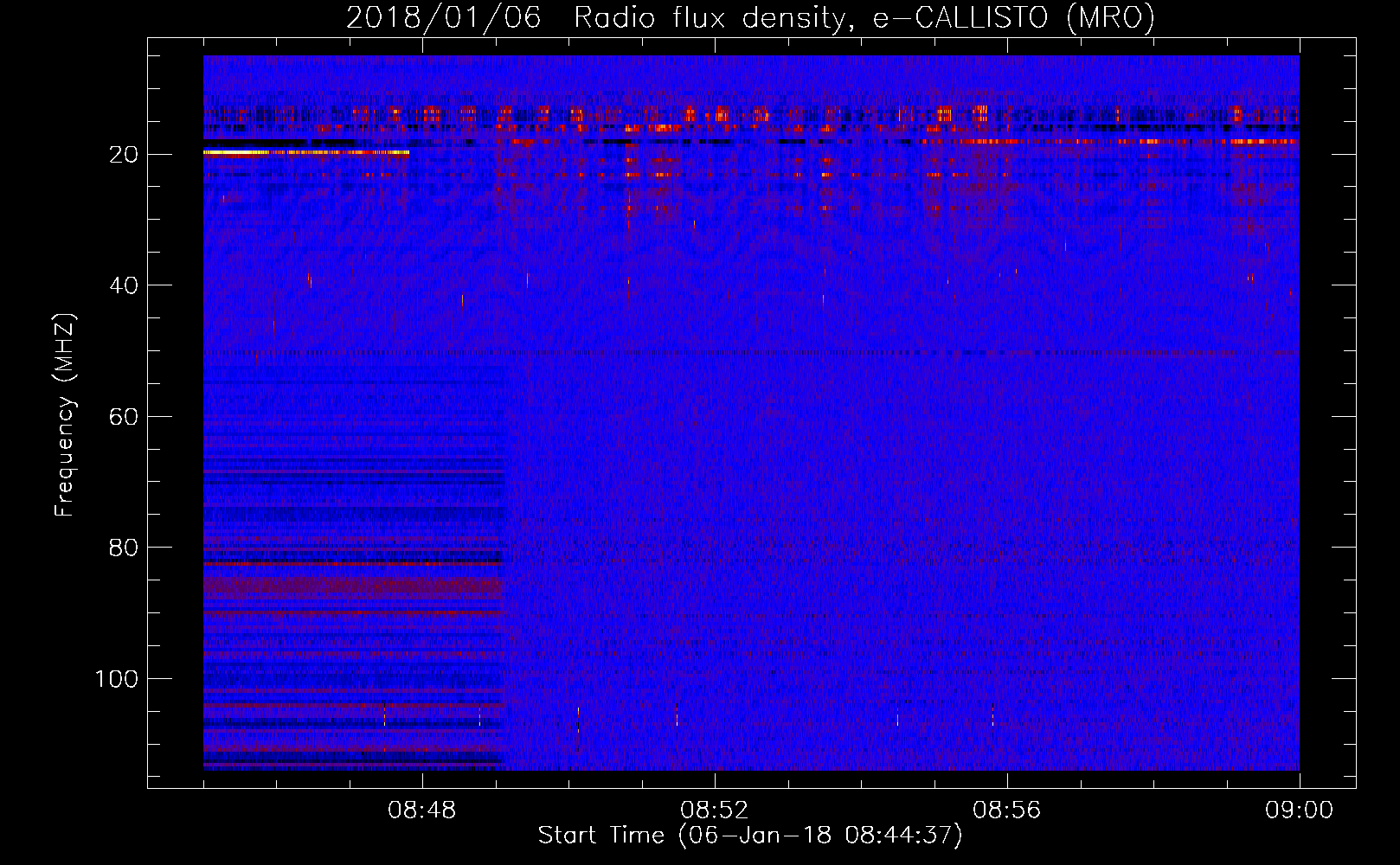Select the 08:56 time tick label
Image resolution: width=1400 pixels, height=865 pixels.
click(x=1007, y=810)
